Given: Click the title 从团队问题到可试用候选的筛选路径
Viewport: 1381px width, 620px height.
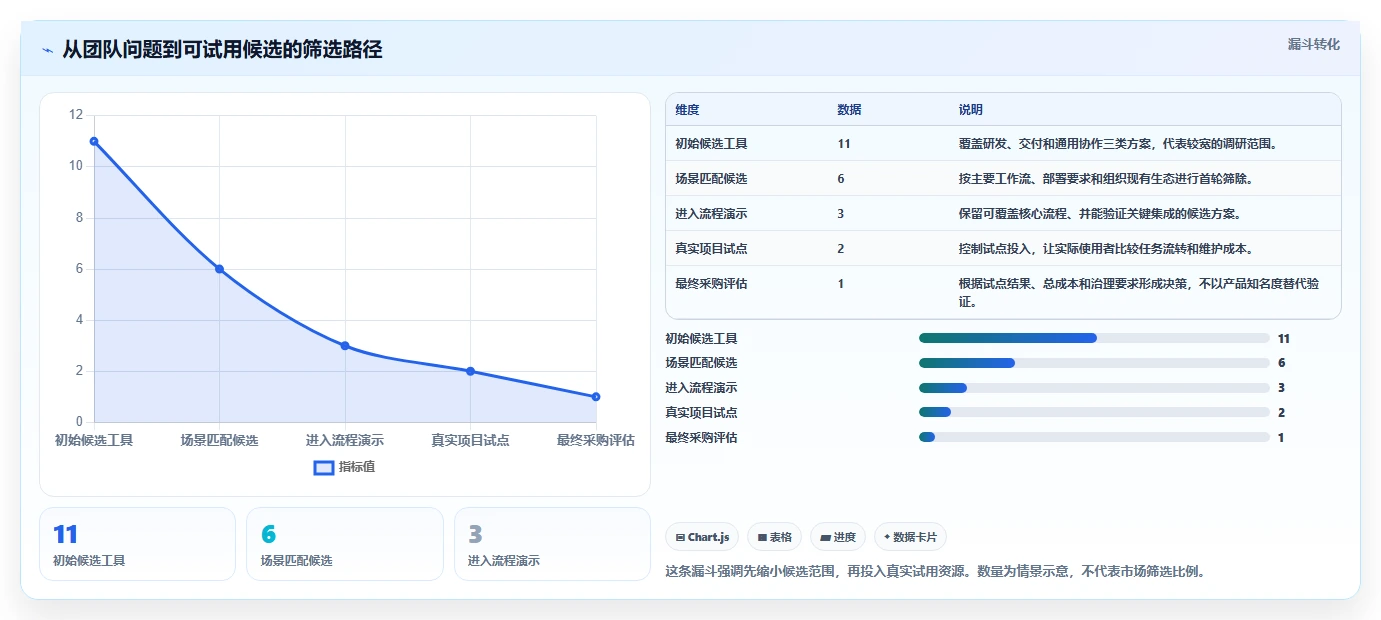Looking at the screenshot, I should 222,50.
